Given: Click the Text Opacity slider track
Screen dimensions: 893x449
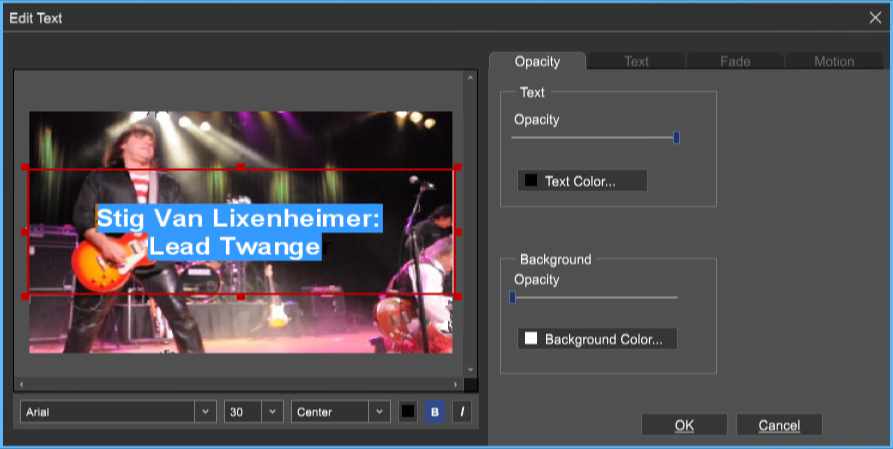Looking at the screenshot, I should (x=592, y=137).
